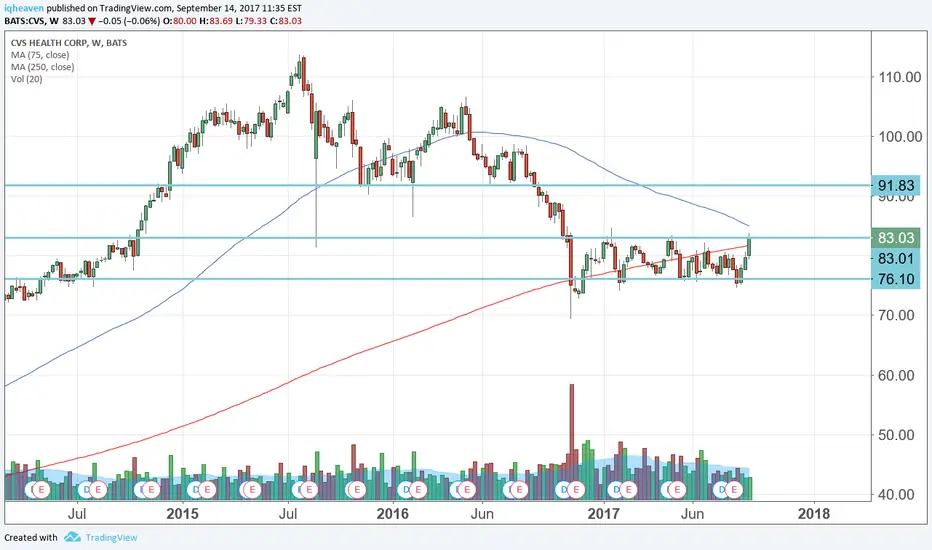Click the BATS:CVS, W symbol text in the header

pos(31,21)
